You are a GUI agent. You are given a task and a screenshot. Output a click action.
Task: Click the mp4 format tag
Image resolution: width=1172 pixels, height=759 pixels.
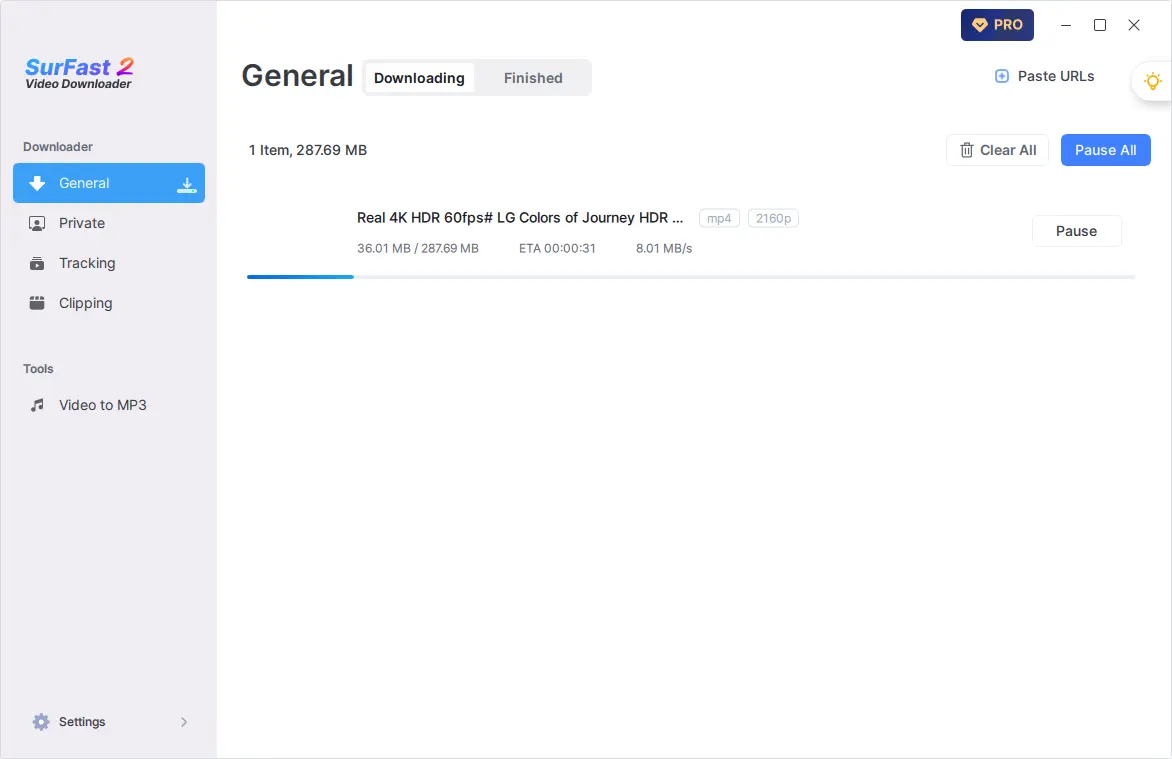point(719,218)
